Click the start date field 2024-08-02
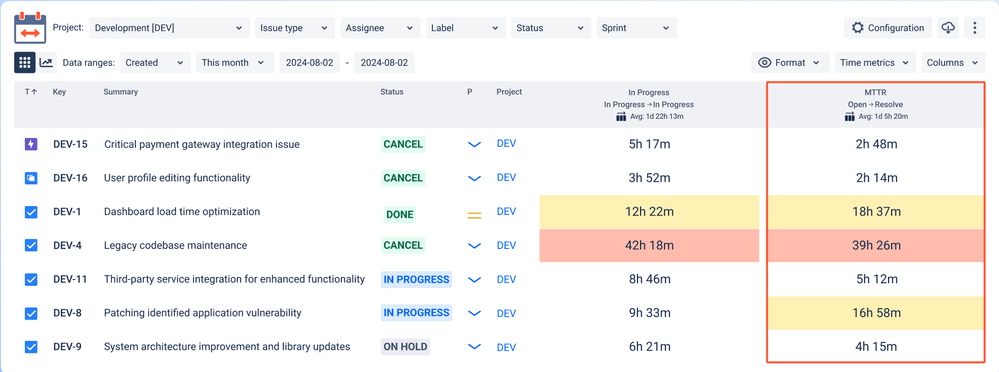Screen dimensions: 999x372 (310, 62)
